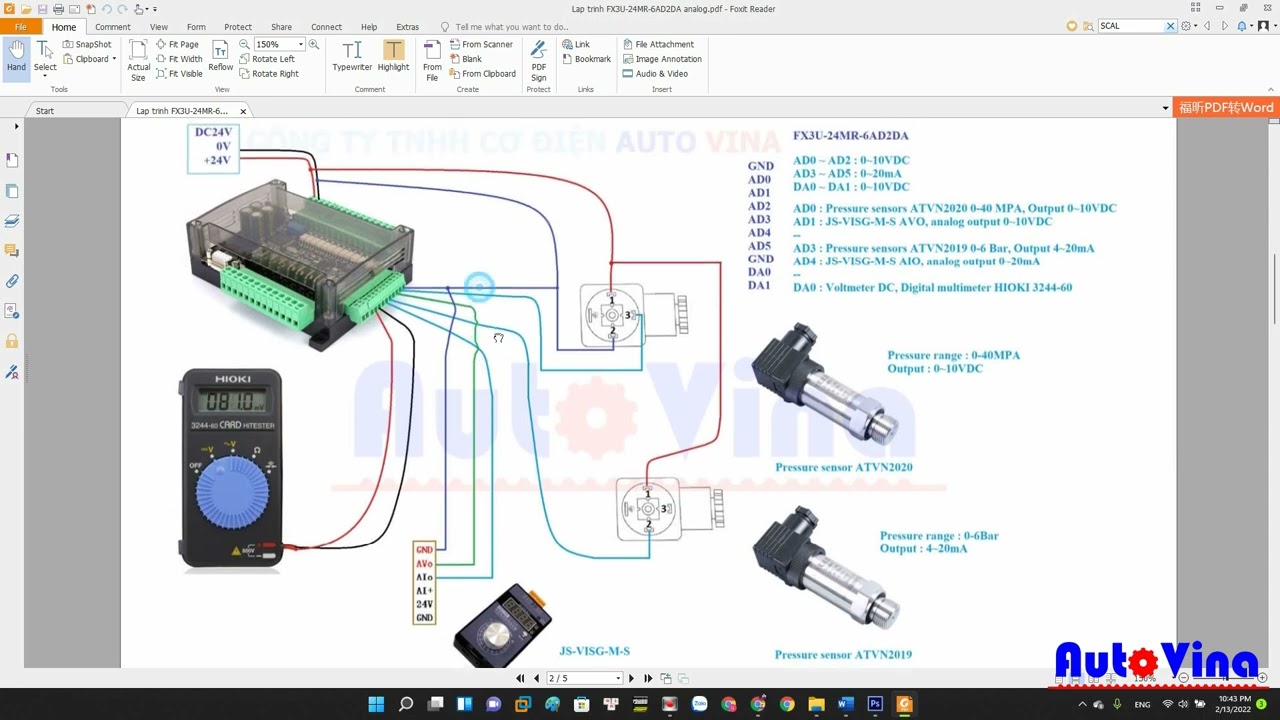
Task: Print the document from quick access toolbar
Action: (x=58, y=9)
